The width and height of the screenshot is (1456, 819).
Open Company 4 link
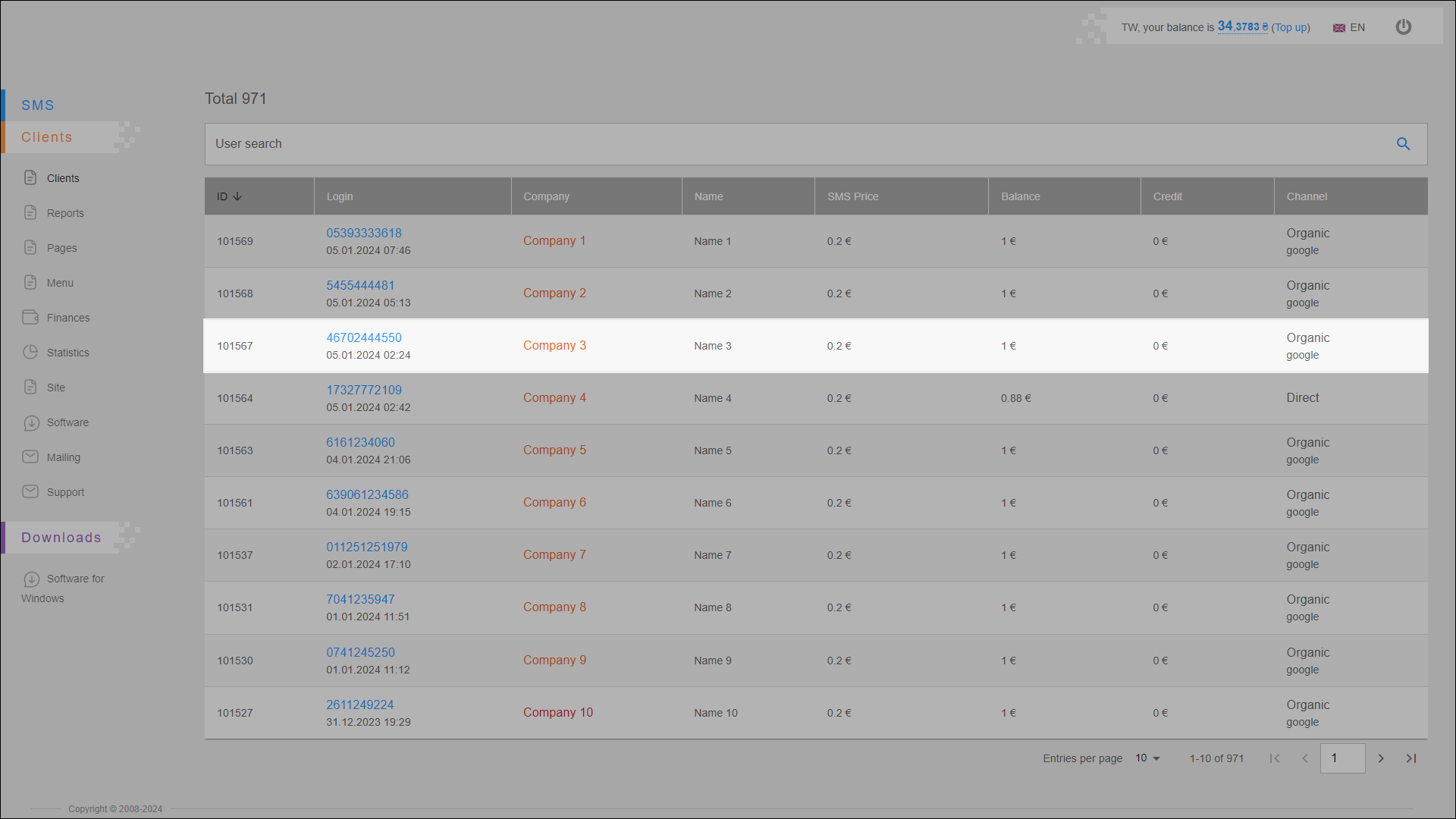pos(554,397)
